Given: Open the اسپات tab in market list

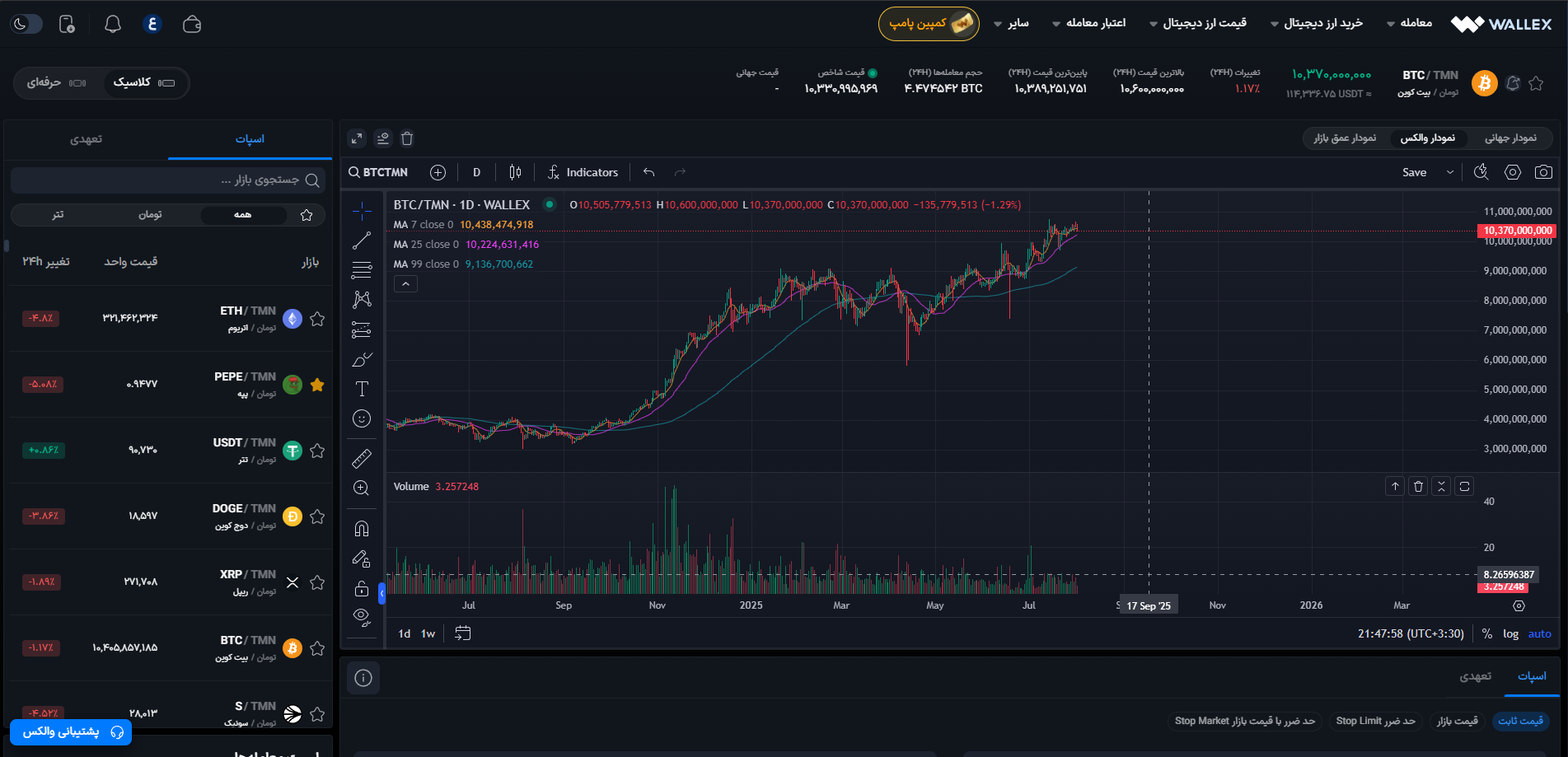Looking at the screenshot, I should coord(250,139).
